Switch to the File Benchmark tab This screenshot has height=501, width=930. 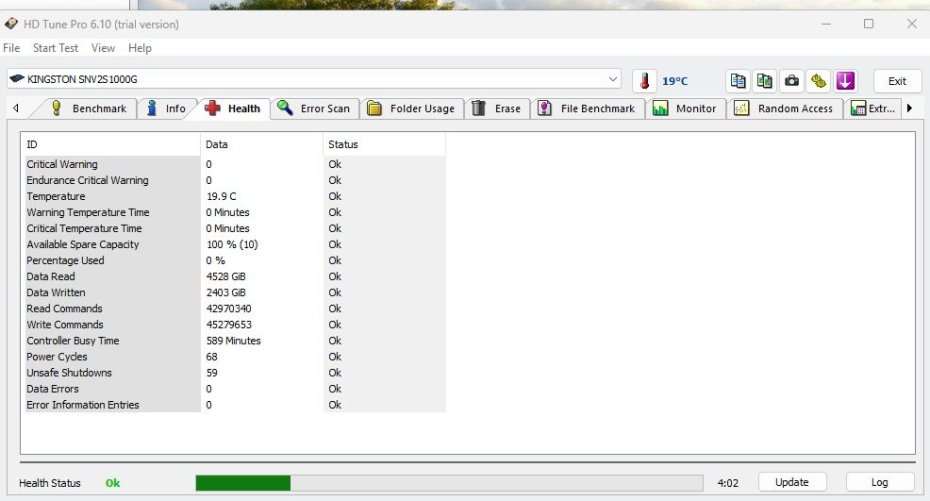(x=587, y=109)
